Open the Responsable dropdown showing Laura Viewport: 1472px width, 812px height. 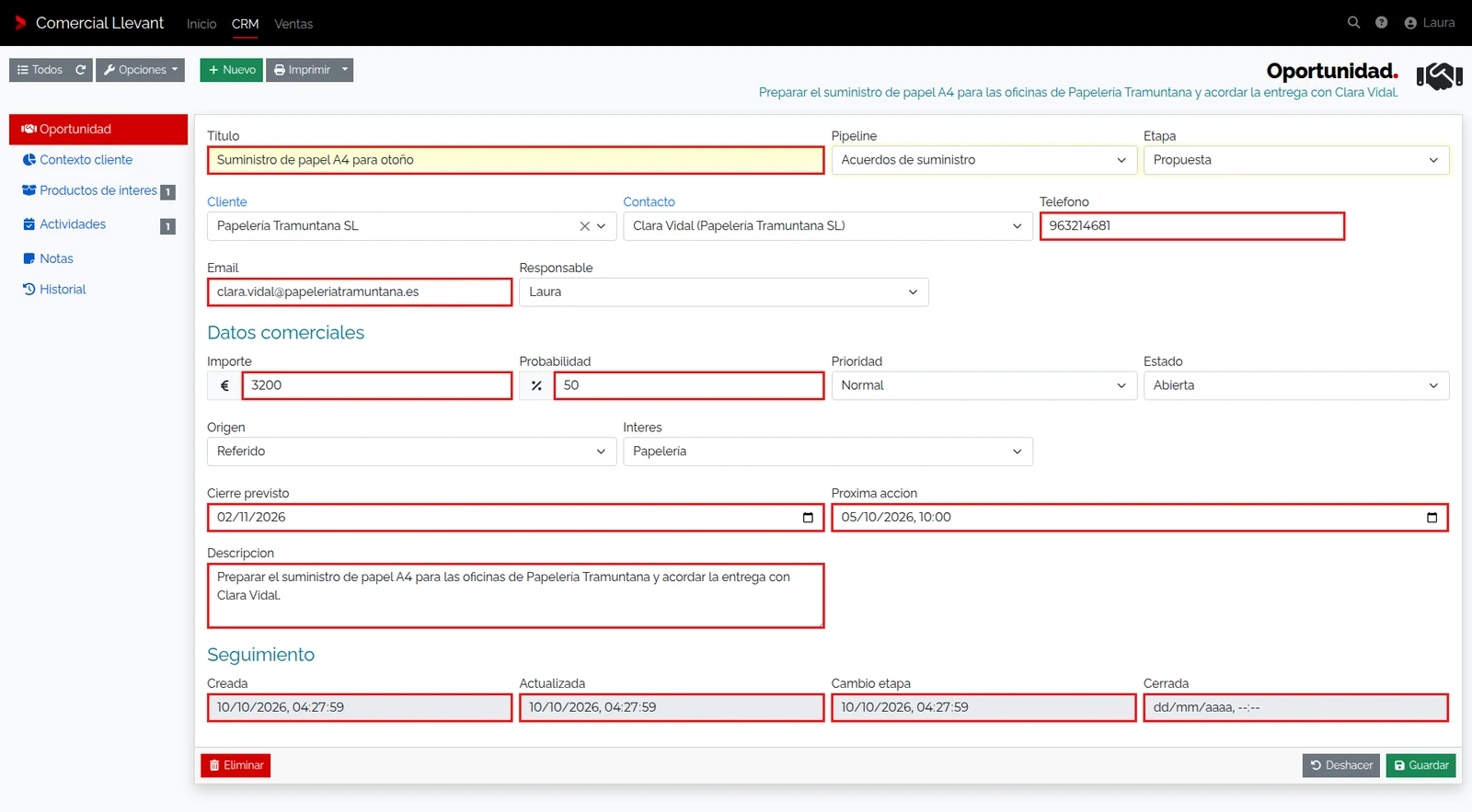(x=724, y=292)
